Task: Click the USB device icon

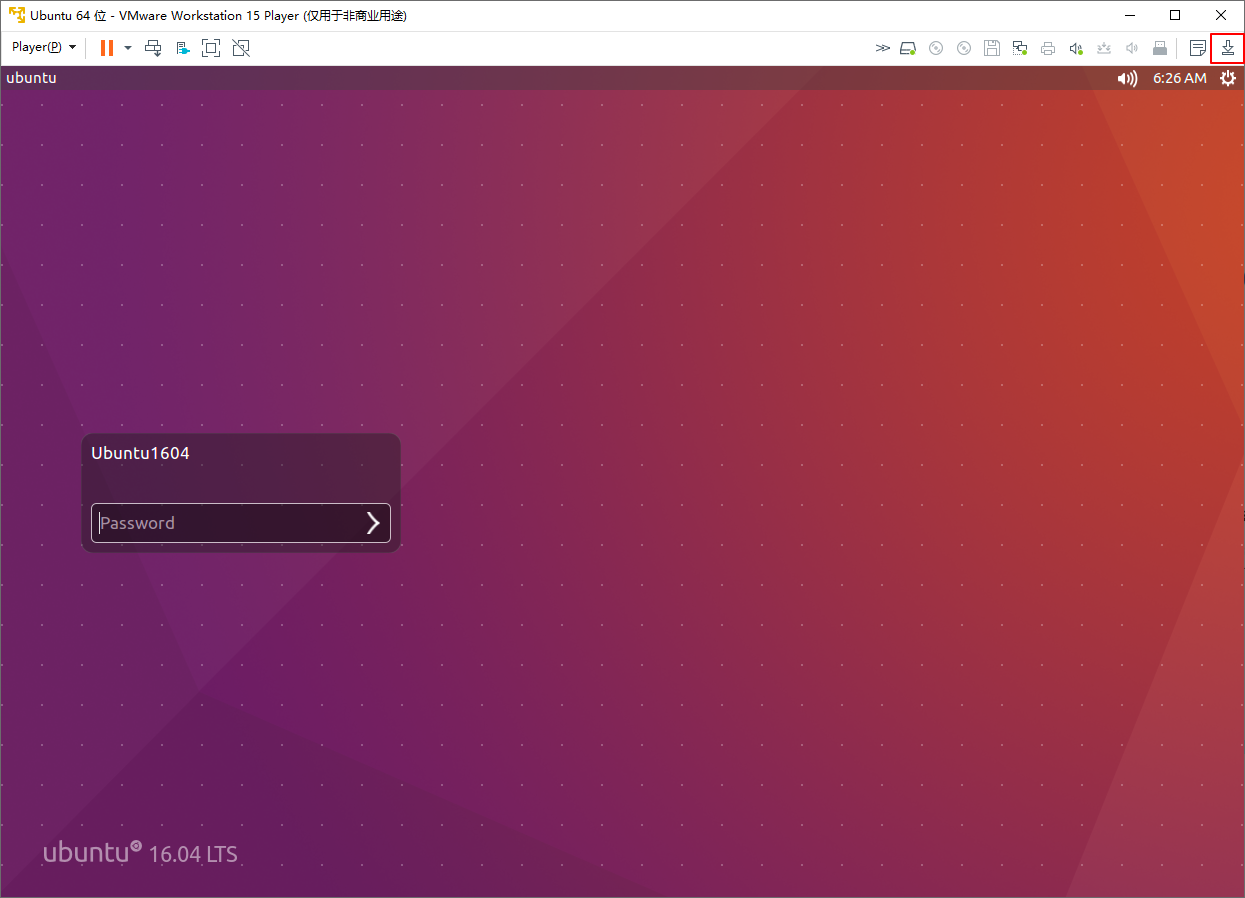Action: pyautogui.click(x=1160, y=47)
